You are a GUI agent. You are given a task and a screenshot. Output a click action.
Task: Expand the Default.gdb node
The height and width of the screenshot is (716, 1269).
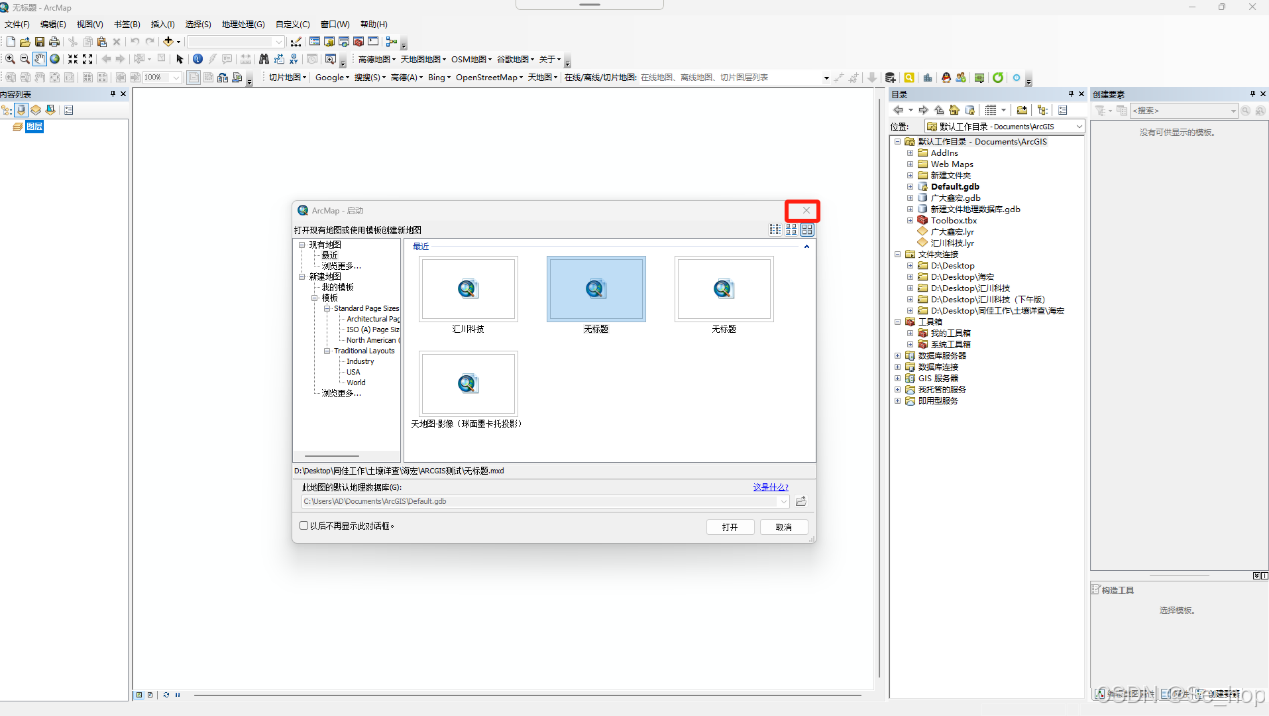pyautogui.click(x=910, y=186)
